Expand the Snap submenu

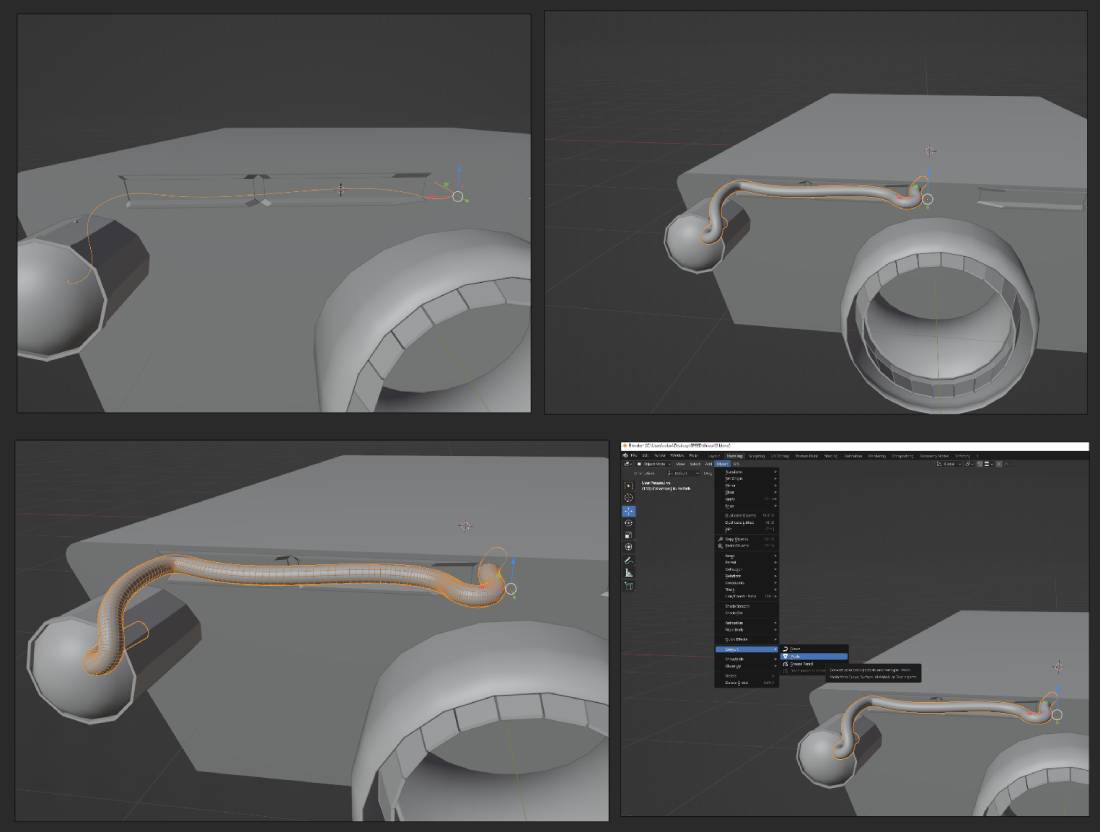747,506
